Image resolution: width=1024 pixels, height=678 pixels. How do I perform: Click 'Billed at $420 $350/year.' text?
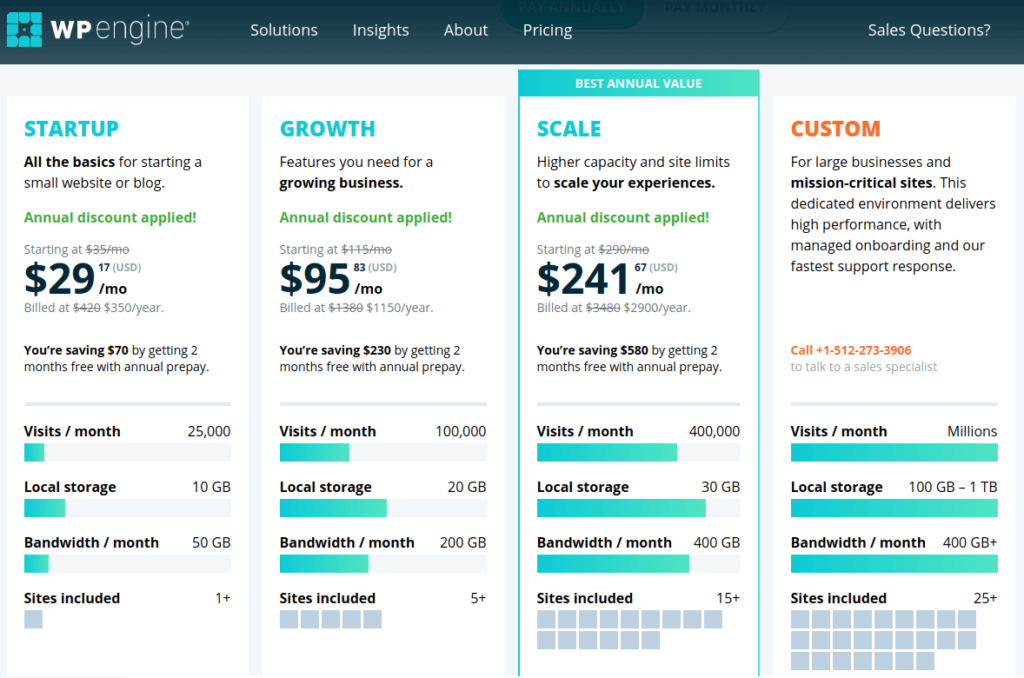pos(94,308)
